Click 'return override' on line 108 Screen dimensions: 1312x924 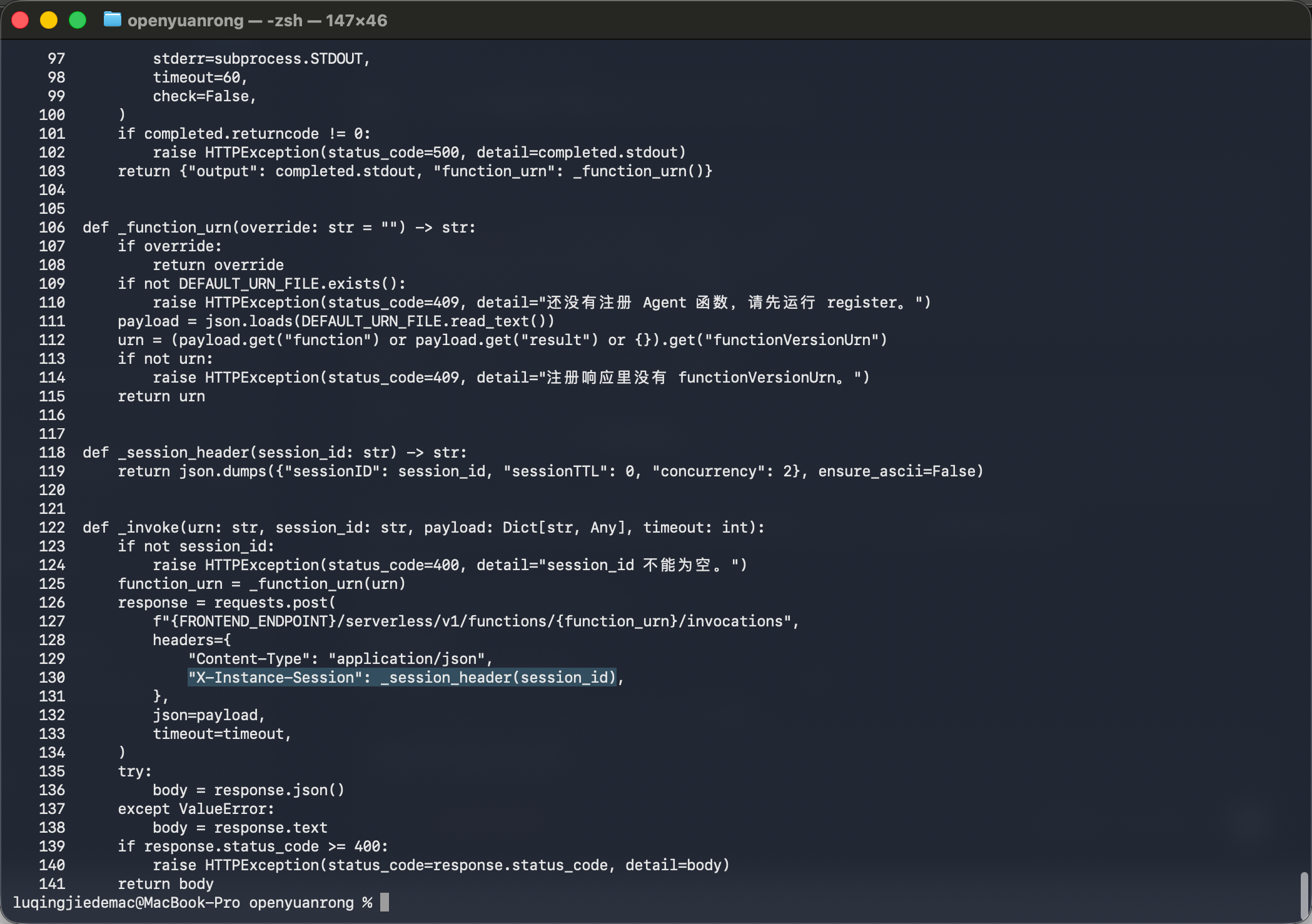tap(218, 265)
